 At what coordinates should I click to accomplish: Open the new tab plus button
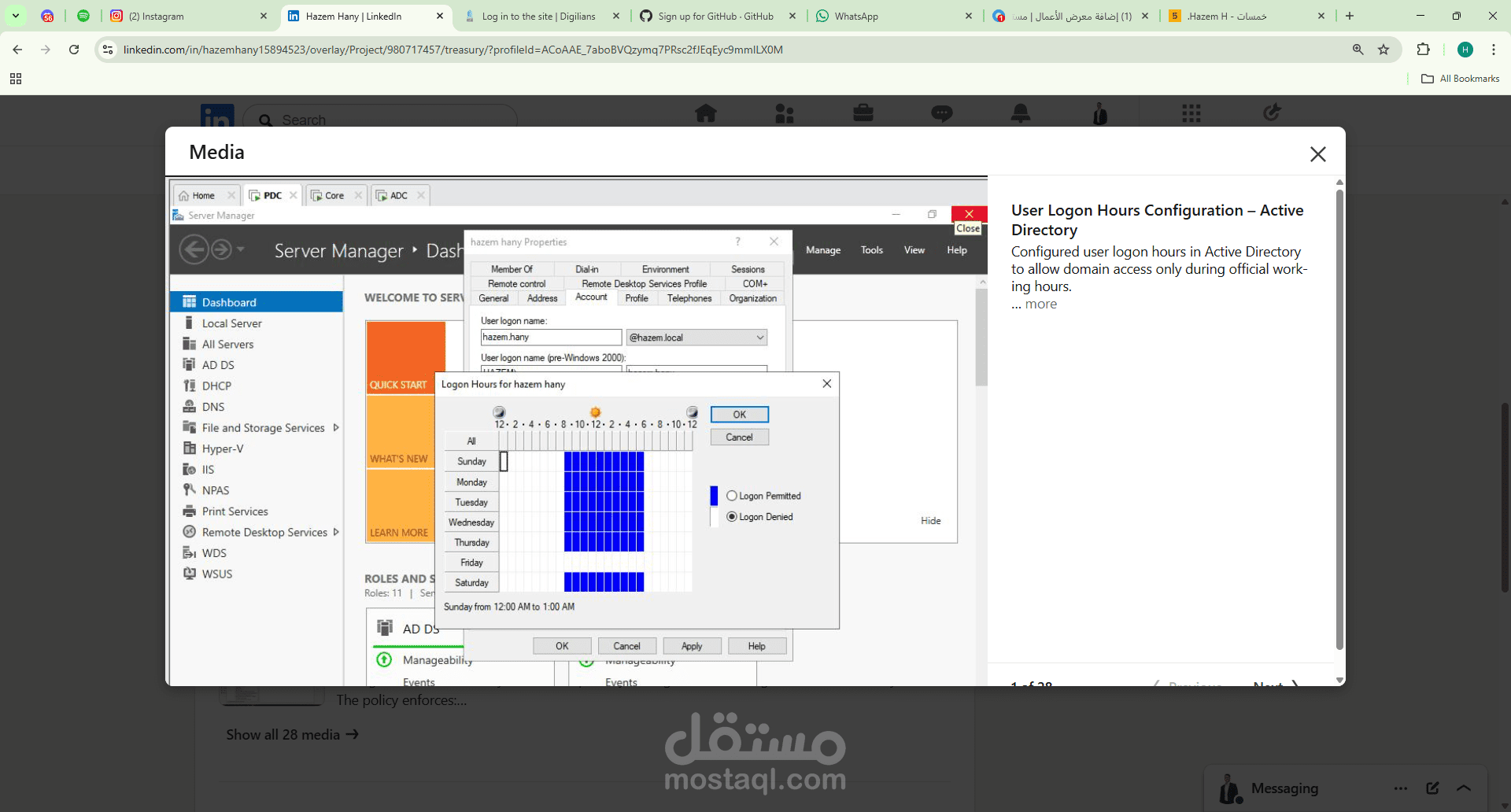pyautogui.click(x=1350, y=16)
